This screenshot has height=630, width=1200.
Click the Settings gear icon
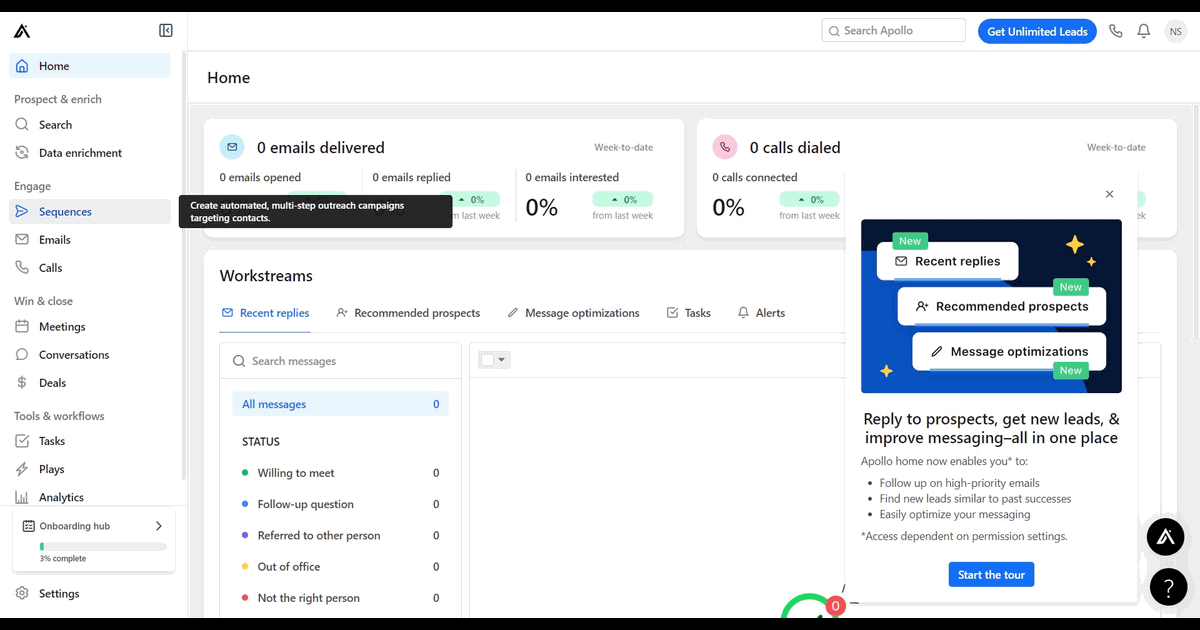pos(22,593)
